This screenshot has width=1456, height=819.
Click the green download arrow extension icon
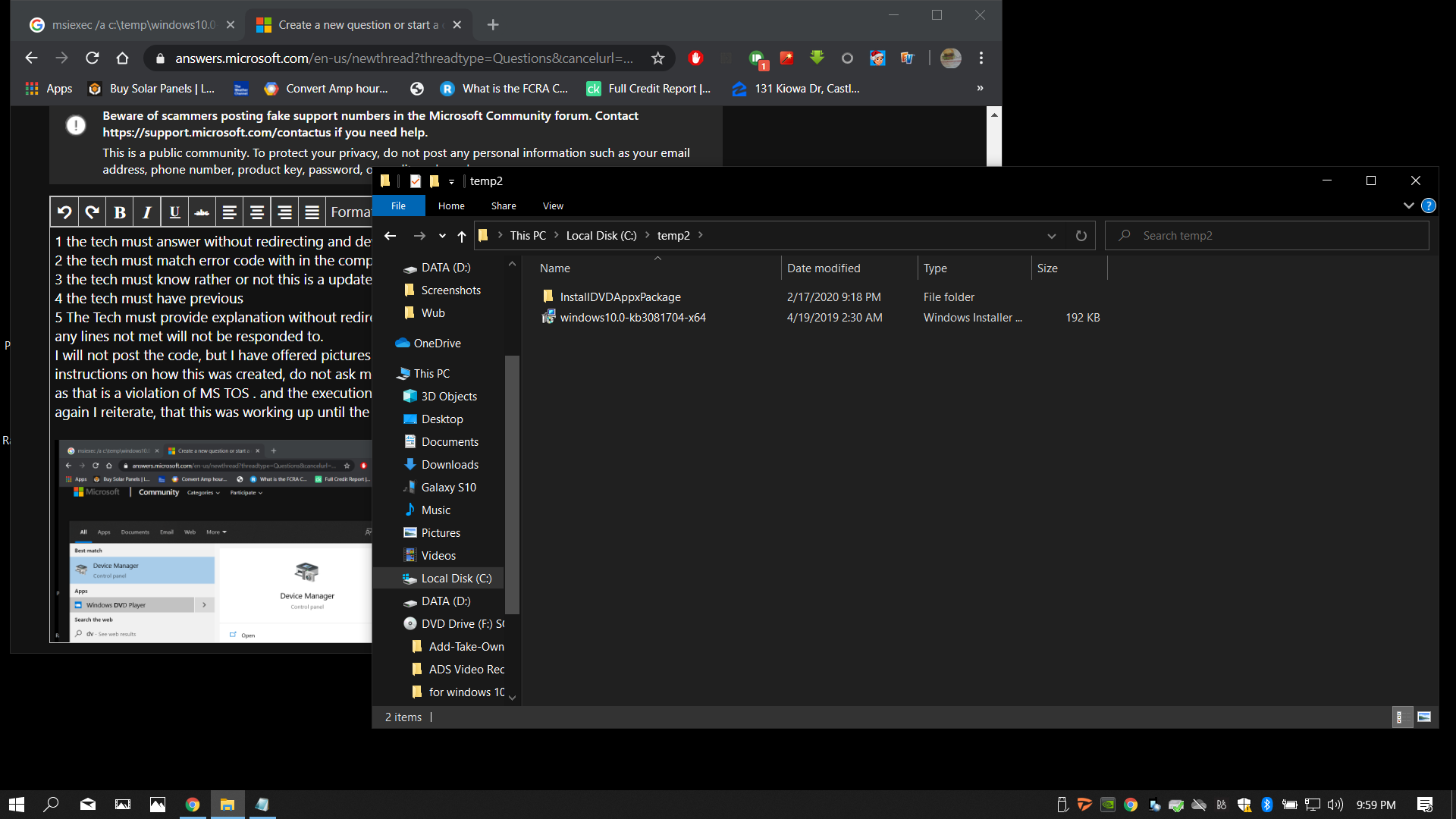click(x=817, y=58)
